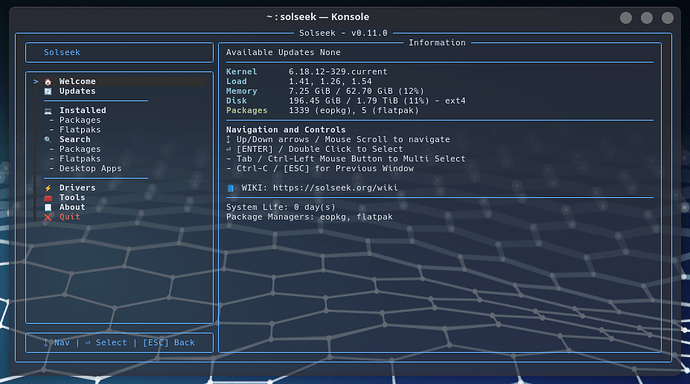Screen dimensions: 690x384
Task: Choose Packages under Installed
Action: [80, 120]
